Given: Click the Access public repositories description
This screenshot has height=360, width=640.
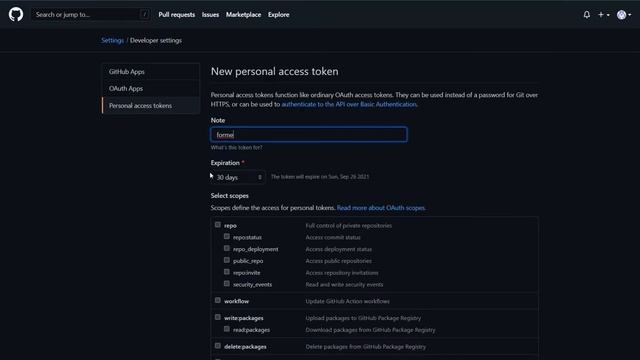Looking at the screenshot, I should (338, 261).
